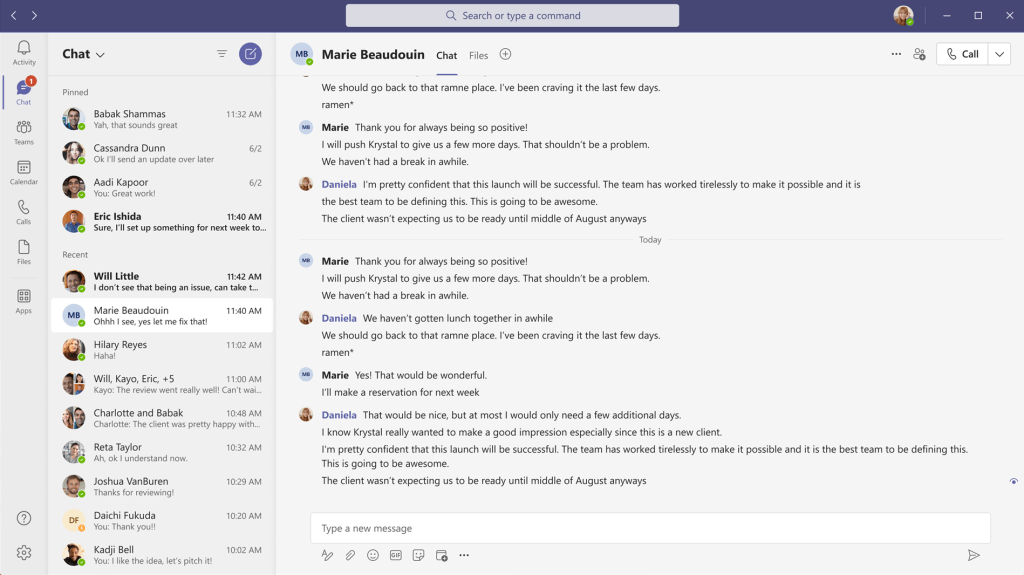1024x575 pixels.
Task: Click the Type a new message field
Action: (650, 528)
